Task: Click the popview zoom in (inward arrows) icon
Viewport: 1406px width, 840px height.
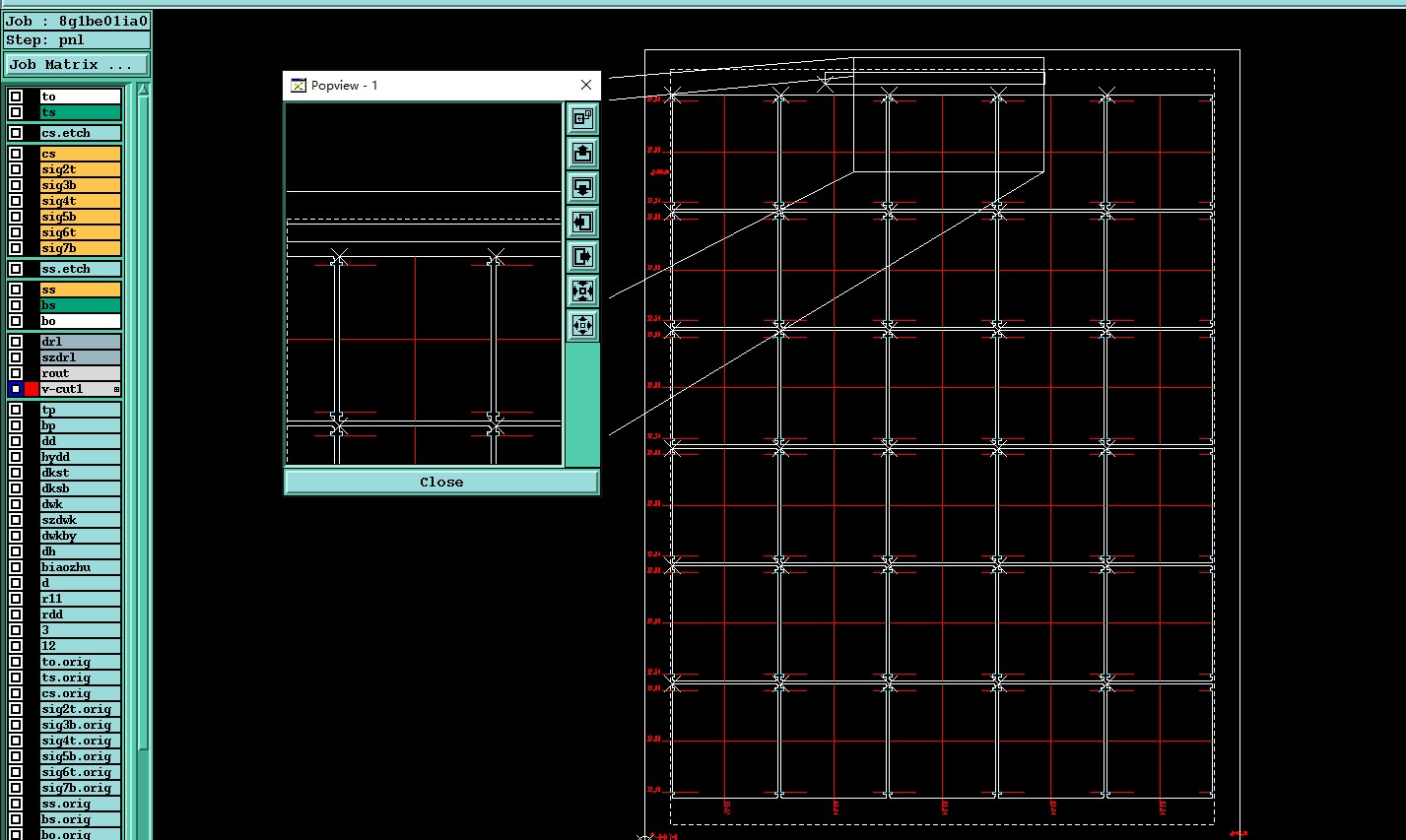Action: (582, 291)
